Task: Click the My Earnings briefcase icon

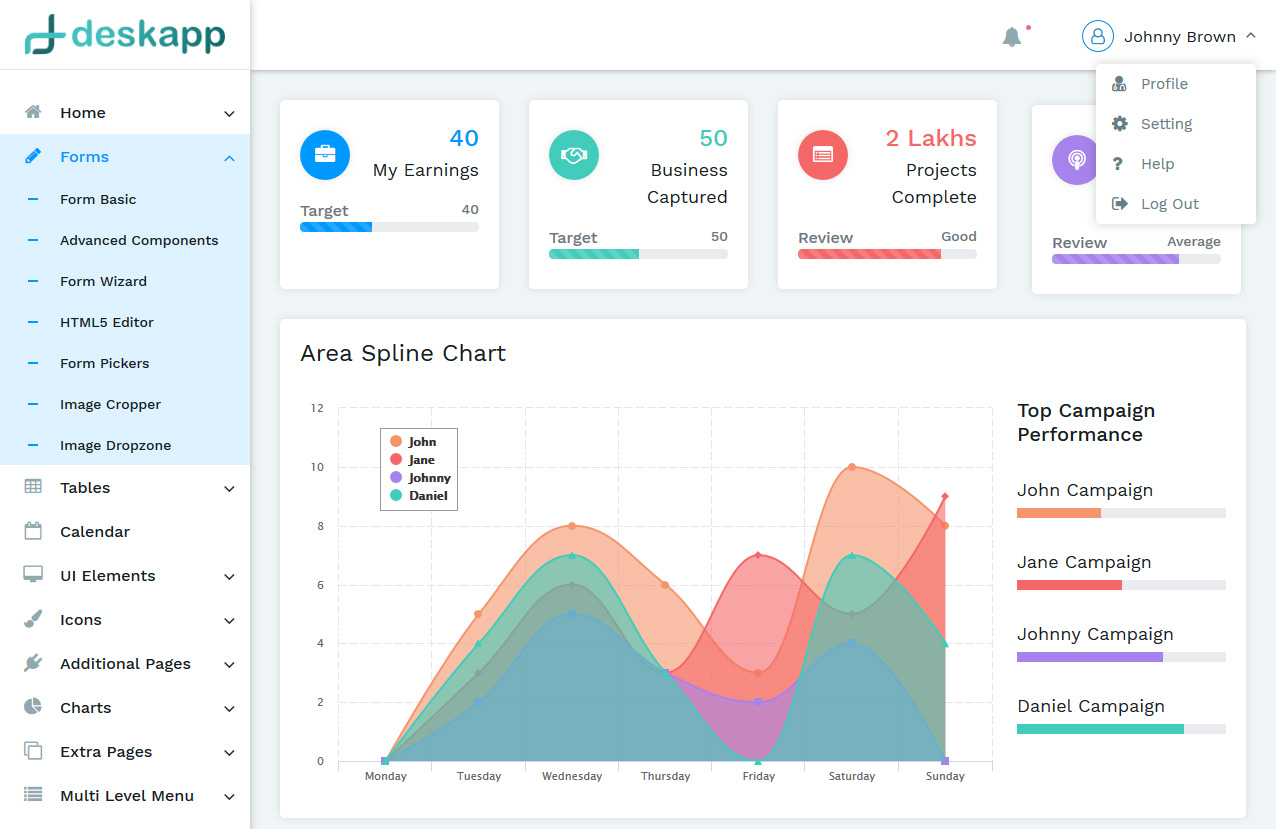Action: pyautogui.click(x=324, y=155)
